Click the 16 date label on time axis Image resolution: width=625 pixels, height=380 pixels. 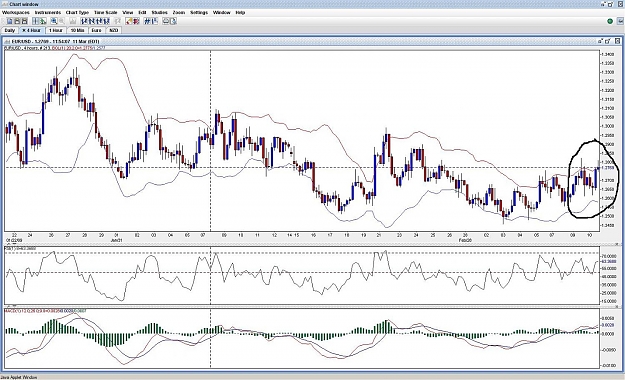click(313, 235)
